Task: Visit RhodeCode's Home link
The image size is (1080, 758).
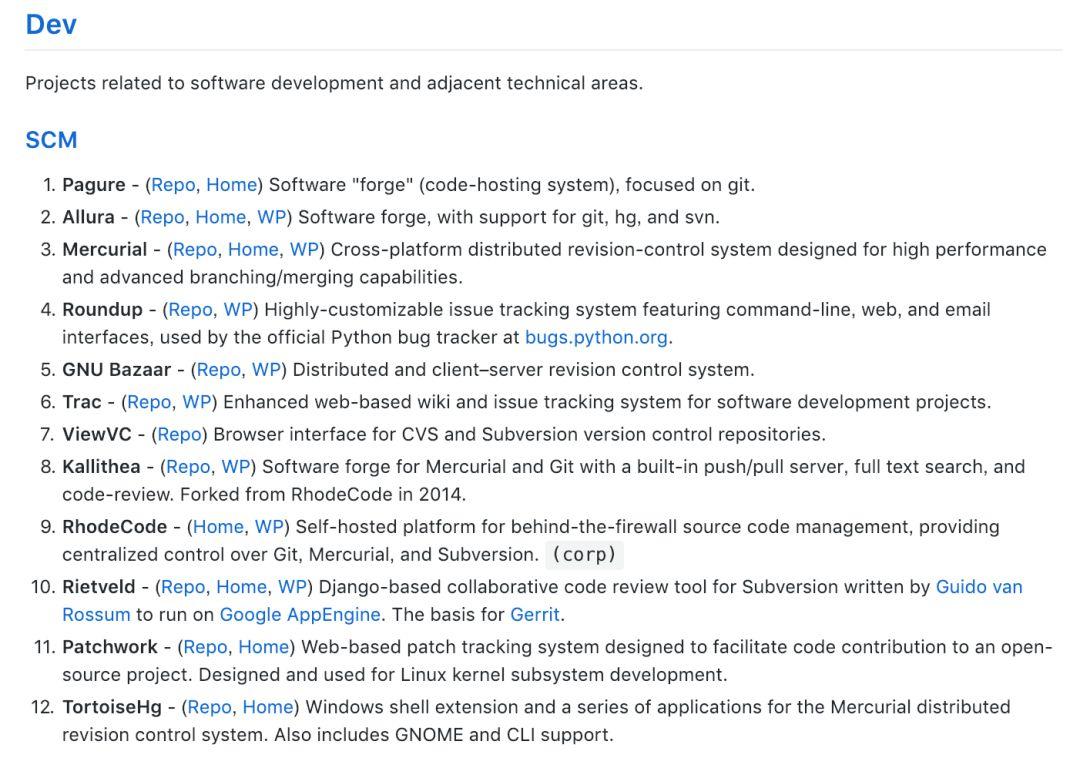Action: [x=218, y=526]
